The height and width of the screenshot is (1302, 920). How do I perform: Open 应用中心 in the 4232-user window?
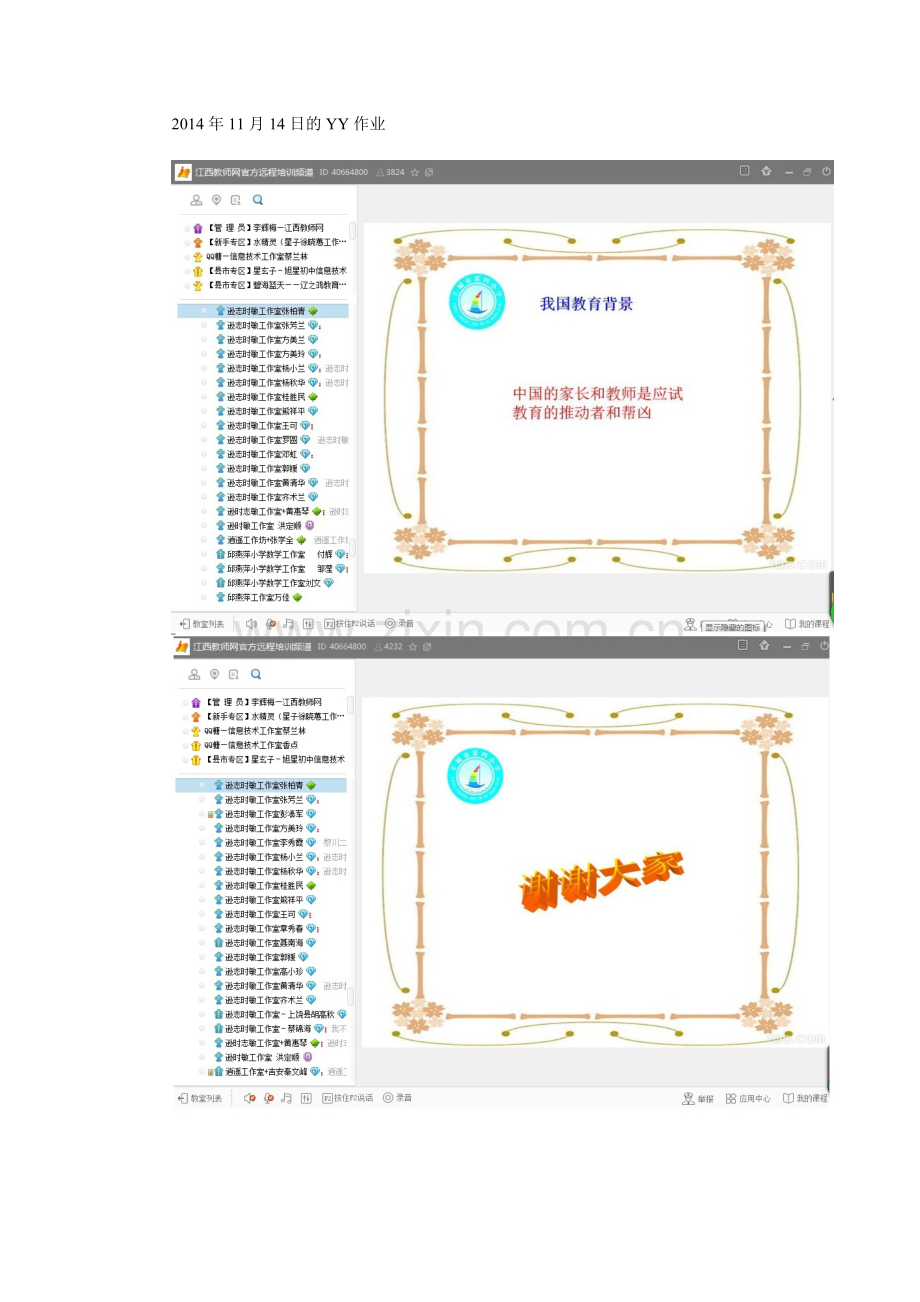[x=748, y=1099]
